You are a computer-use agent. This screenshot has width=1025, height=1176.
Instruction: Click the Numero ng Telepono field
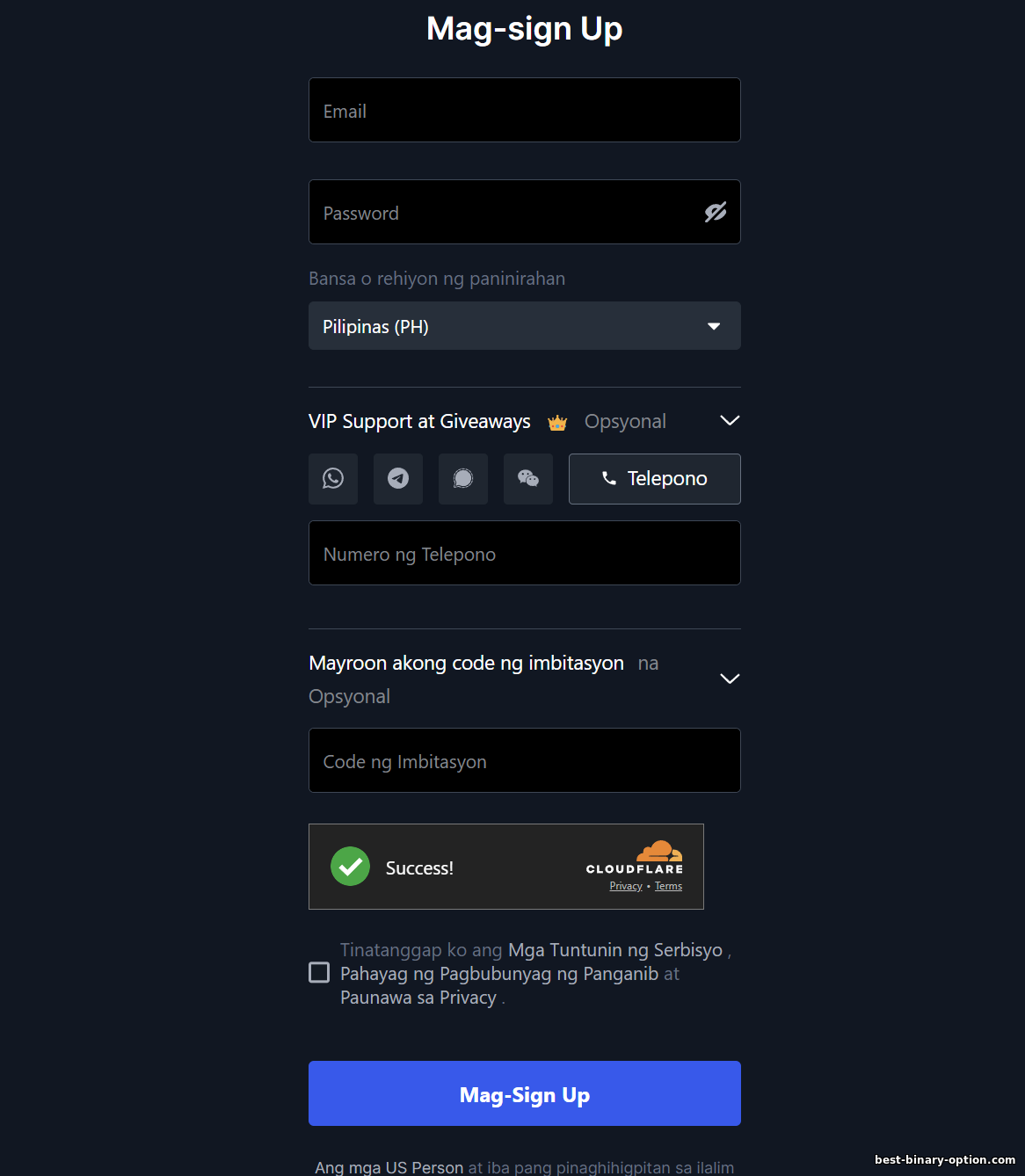point(525,553)
